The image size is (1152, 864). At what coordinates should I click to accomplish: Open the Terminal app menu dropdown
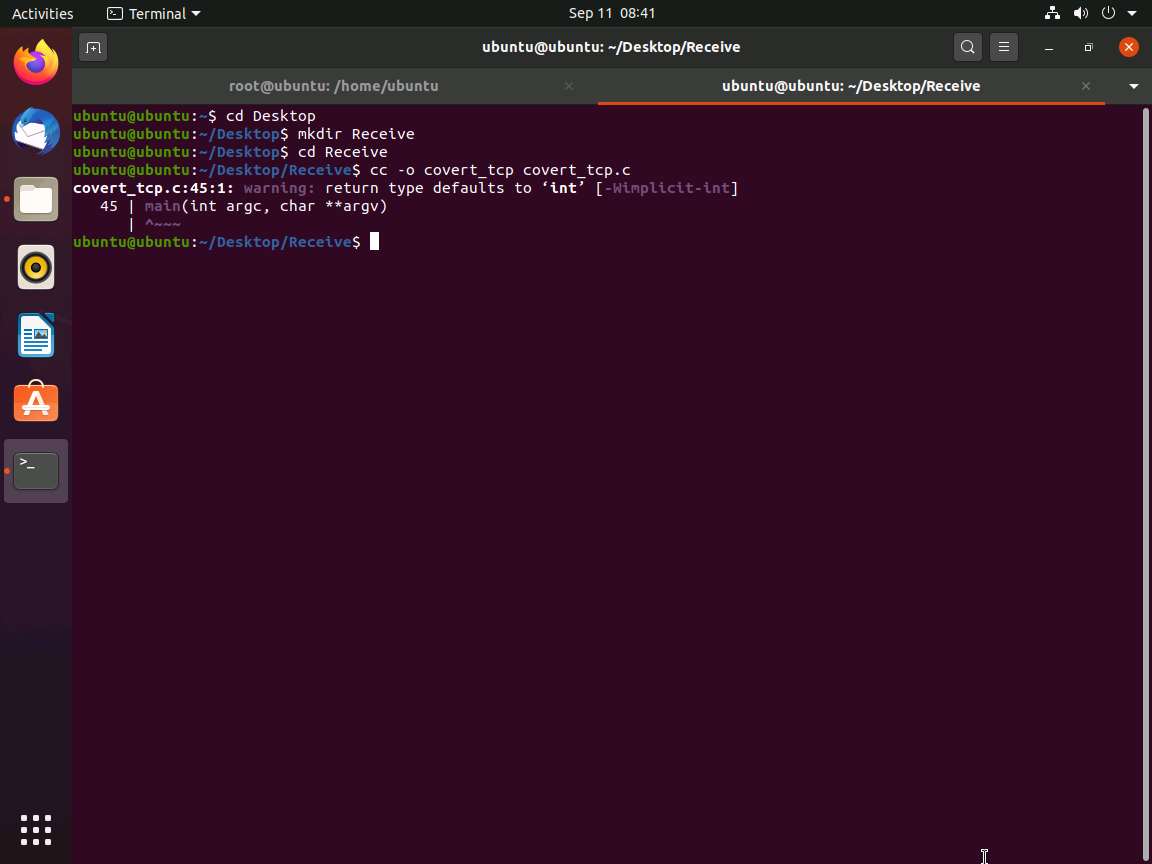[154, 13]
